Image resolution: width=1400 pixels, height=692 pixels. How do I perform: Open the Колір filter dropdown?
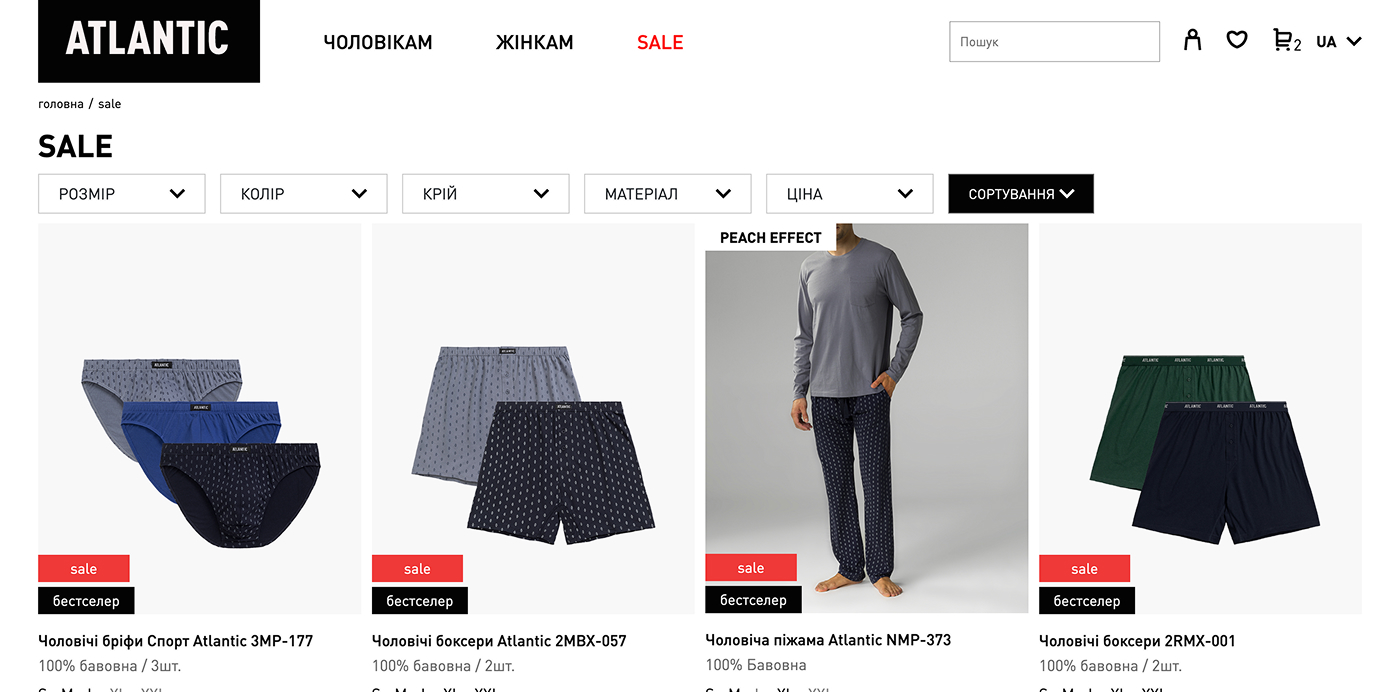pyautogui.click(x=304, y=194)
